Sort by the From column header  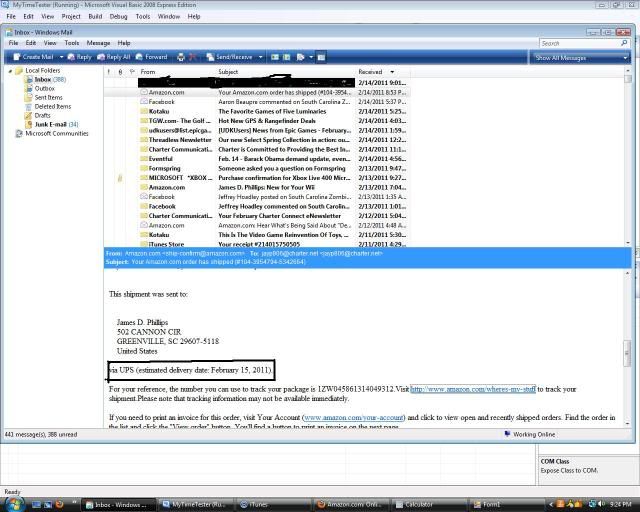pyautogui.click(x=176, y=72)
